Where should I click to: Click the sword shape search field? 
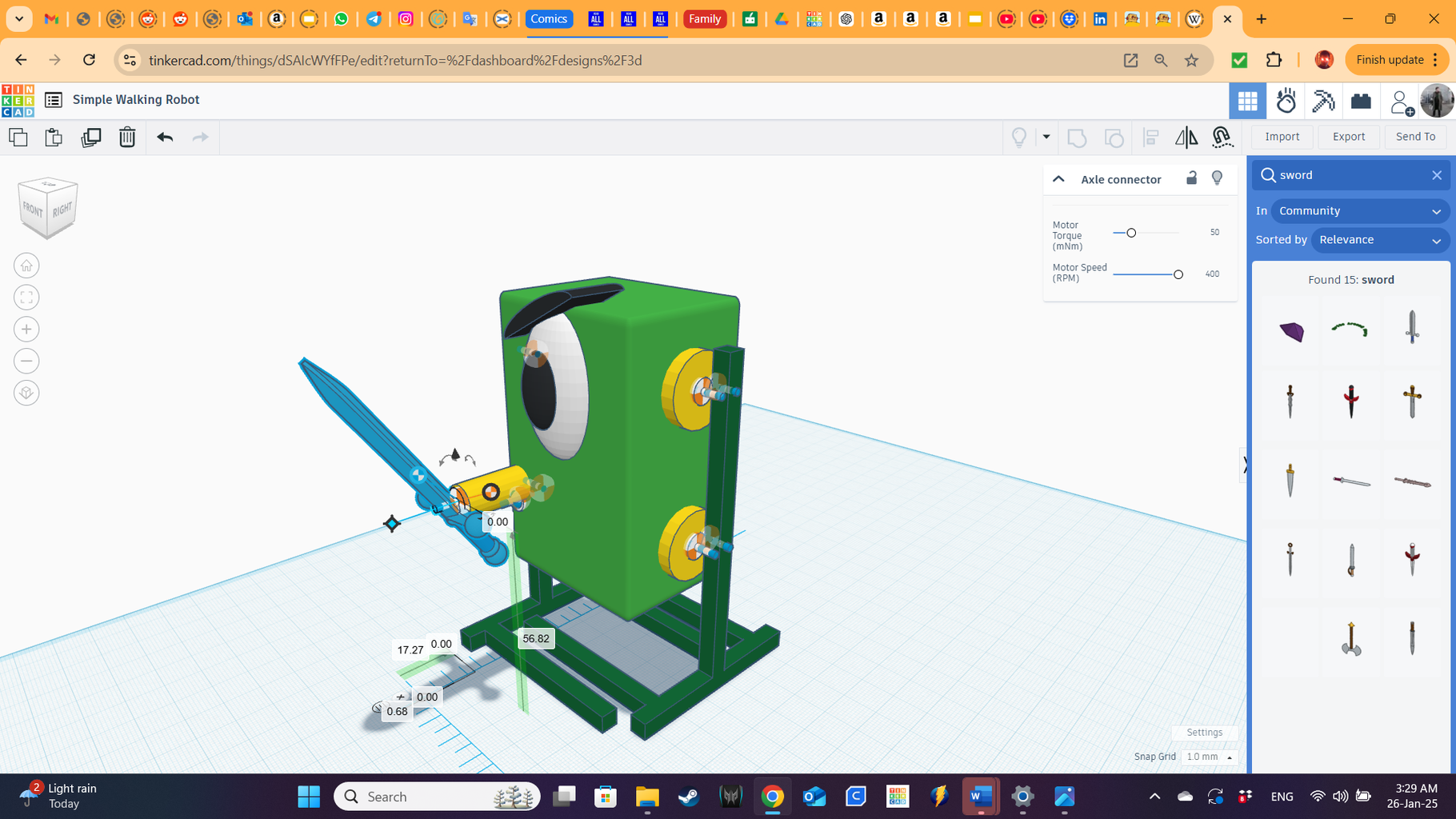1350,175
